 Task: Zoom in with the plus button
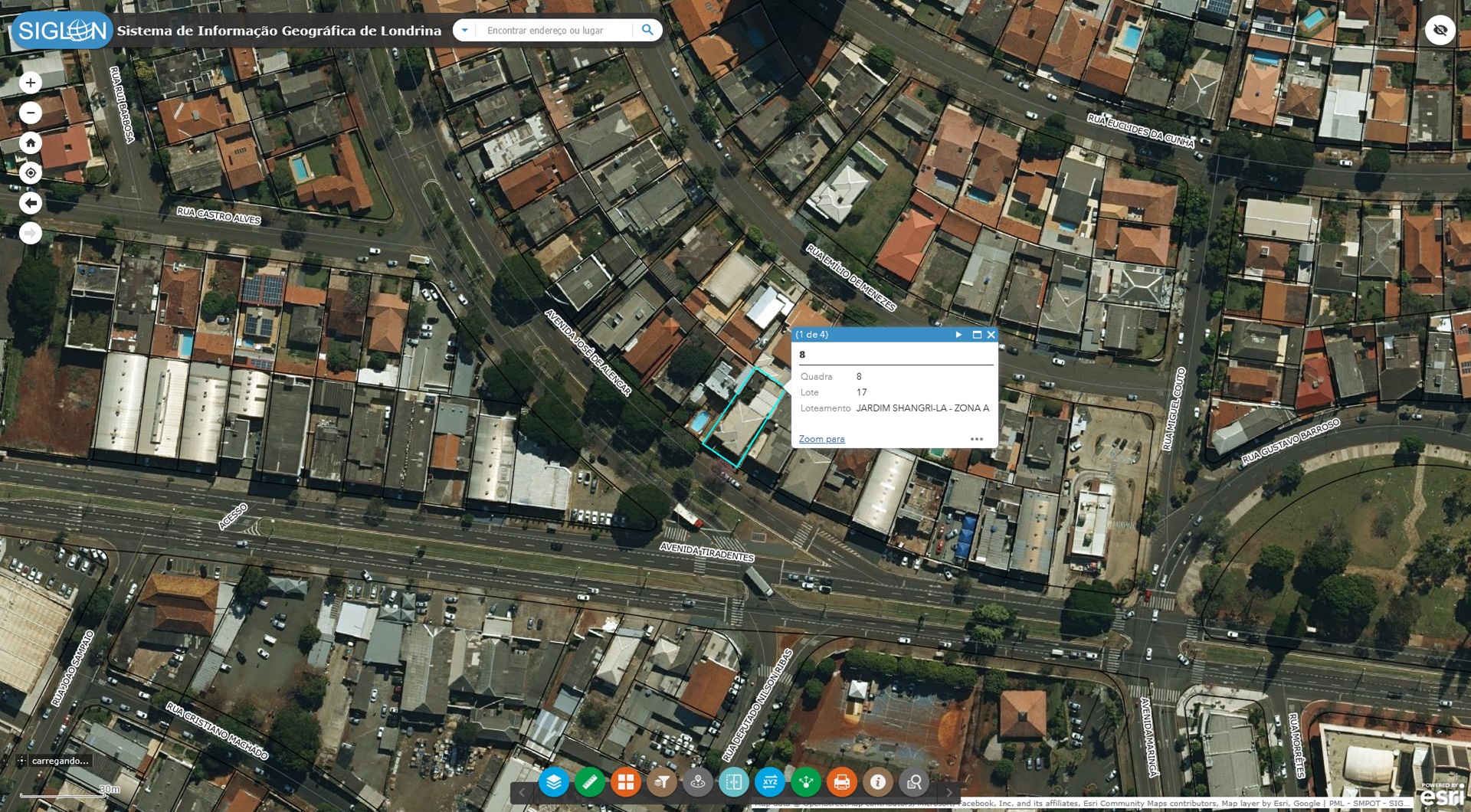31,83
